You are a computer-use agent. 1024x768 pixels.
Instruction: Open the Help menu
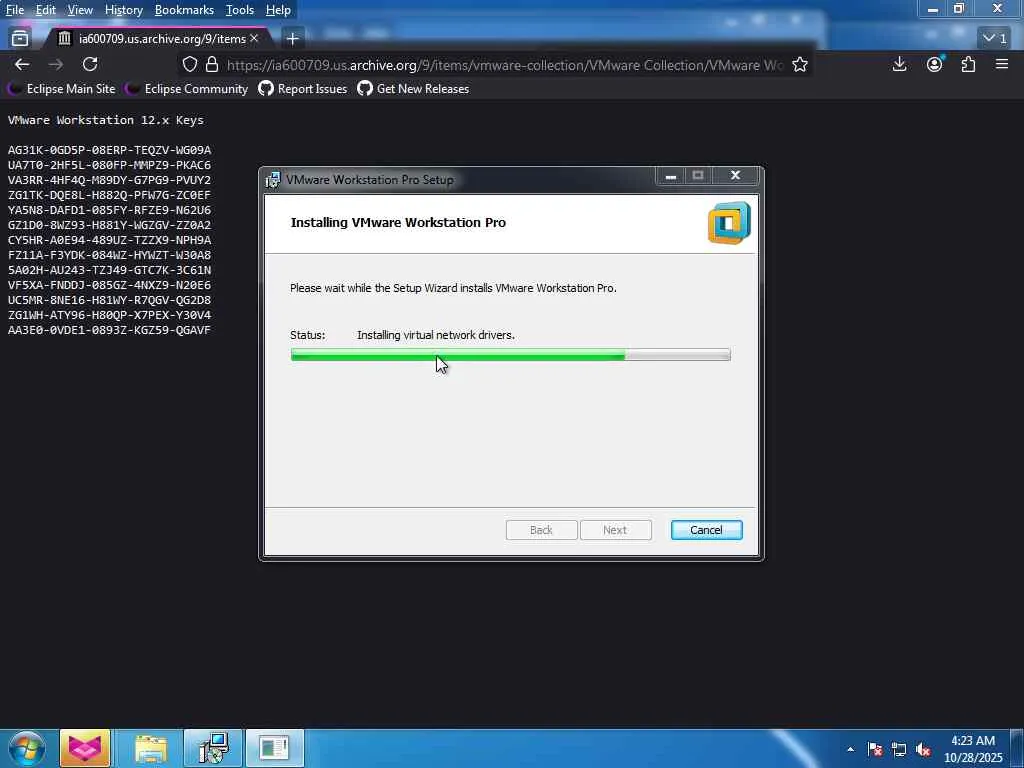click(x=278, y=10)
